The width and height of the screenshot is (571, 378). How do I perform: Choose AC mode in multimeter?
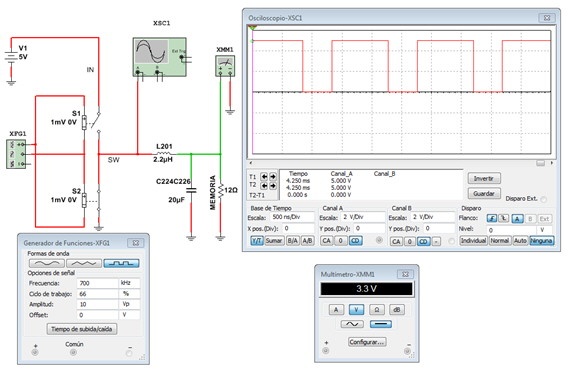coord(352,324)
